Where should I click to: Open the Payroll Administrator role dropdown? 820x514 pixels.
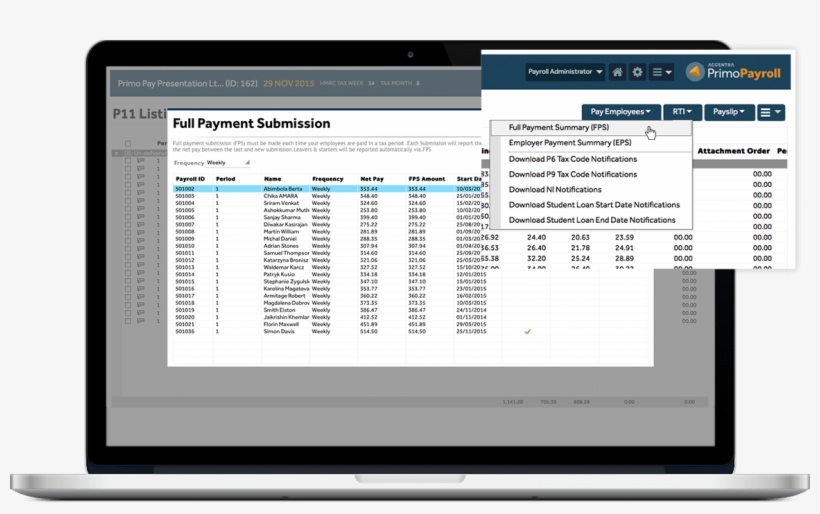(565, 72)
